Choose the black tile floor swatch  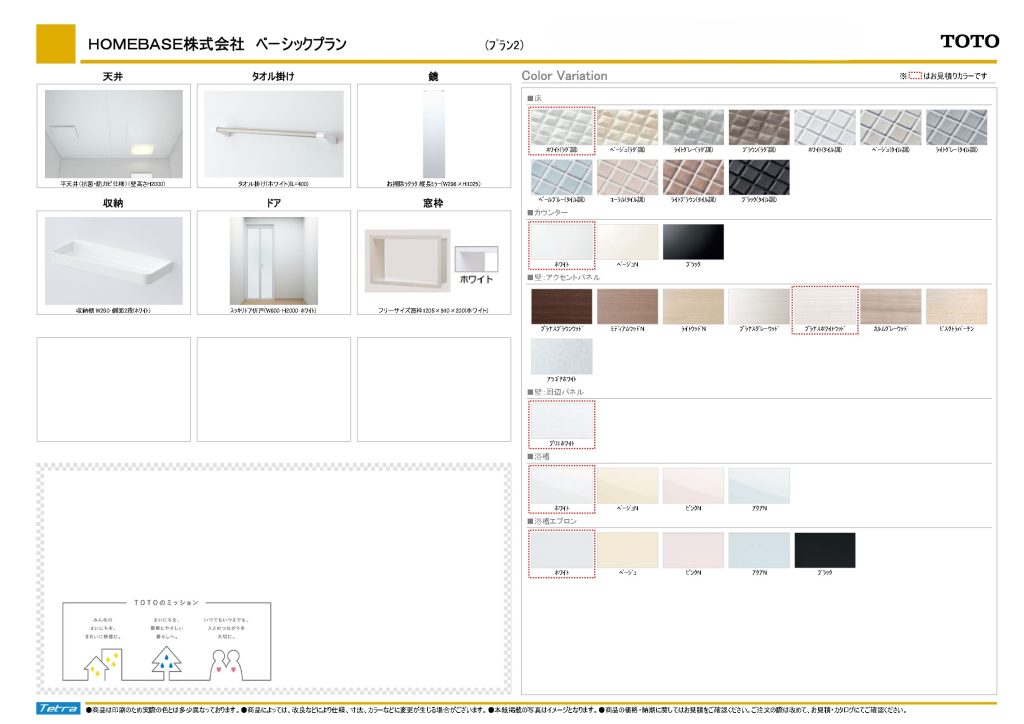[759, 177]
